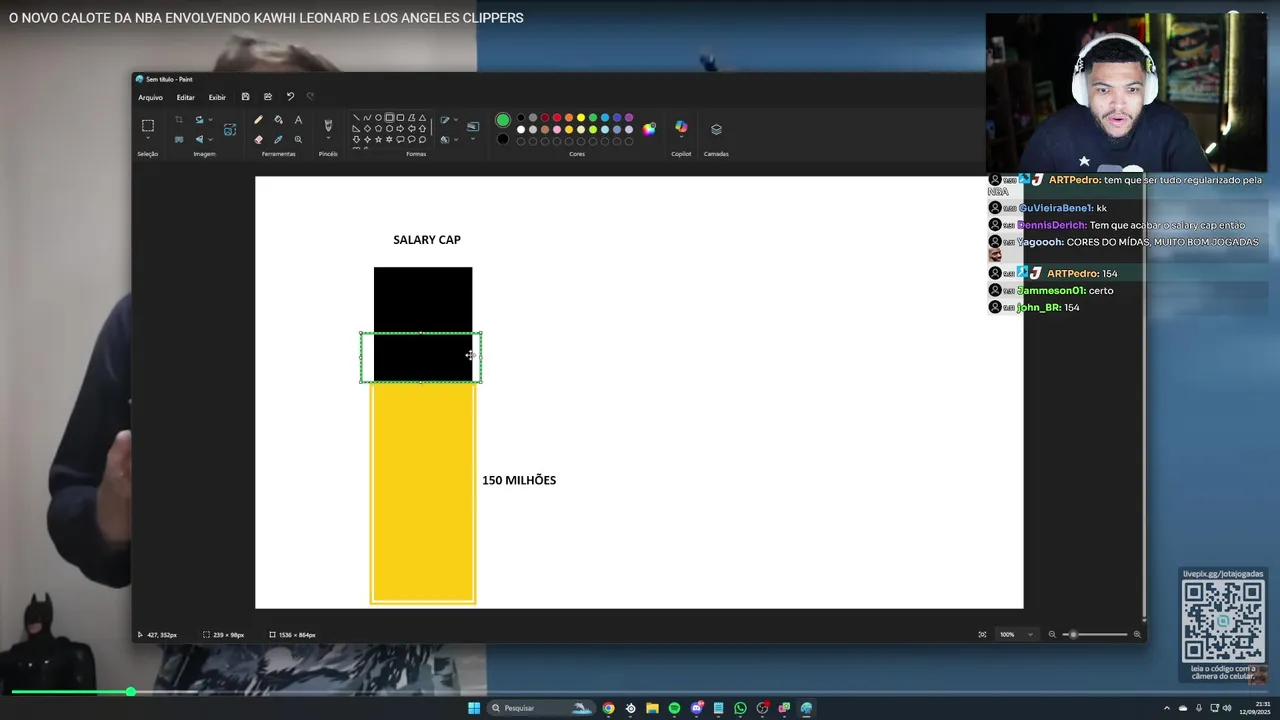Choose the Hexagon shape
This screenshot has width=1280, height=720.
click(x=389, y=129)
